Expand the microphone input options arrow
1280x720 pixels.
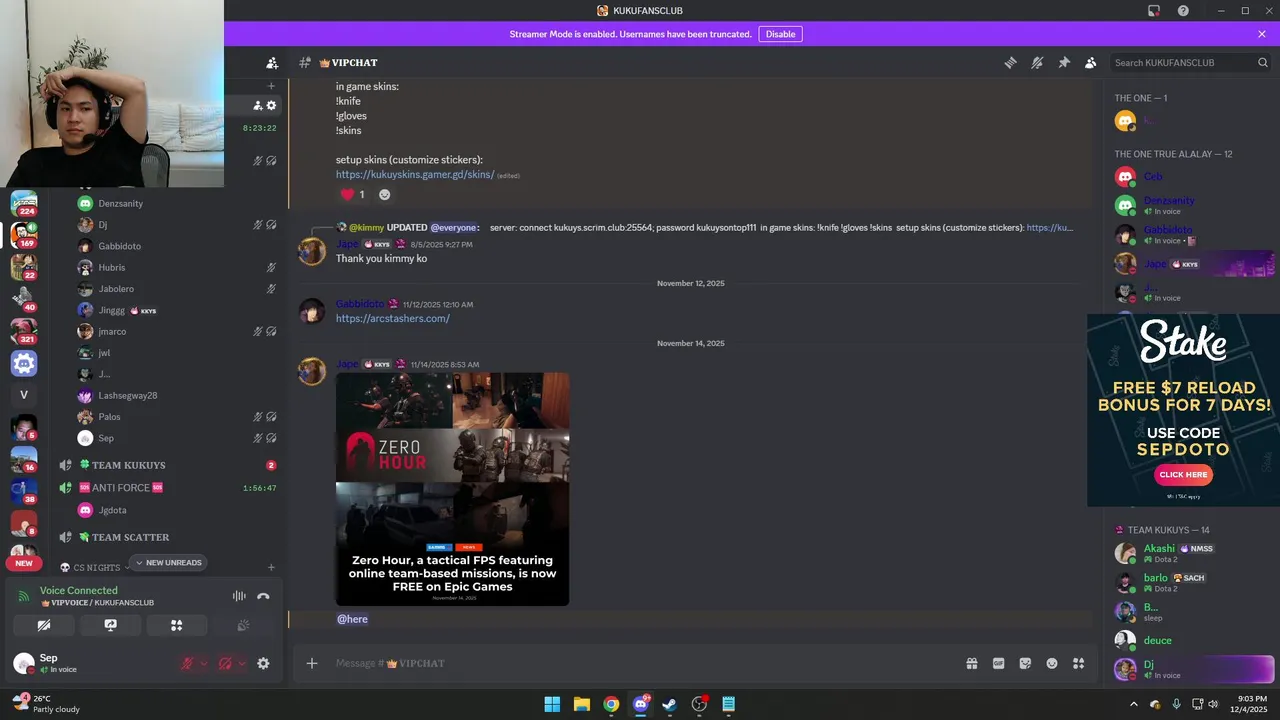204,663
